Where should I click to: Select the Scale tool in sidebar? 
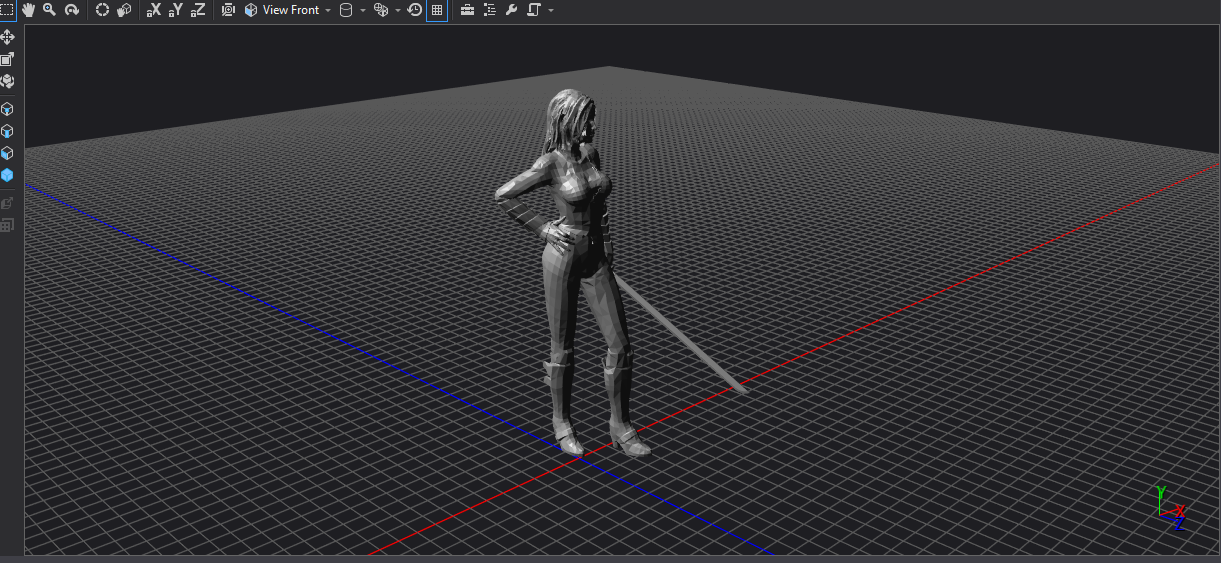click(8, 59)
